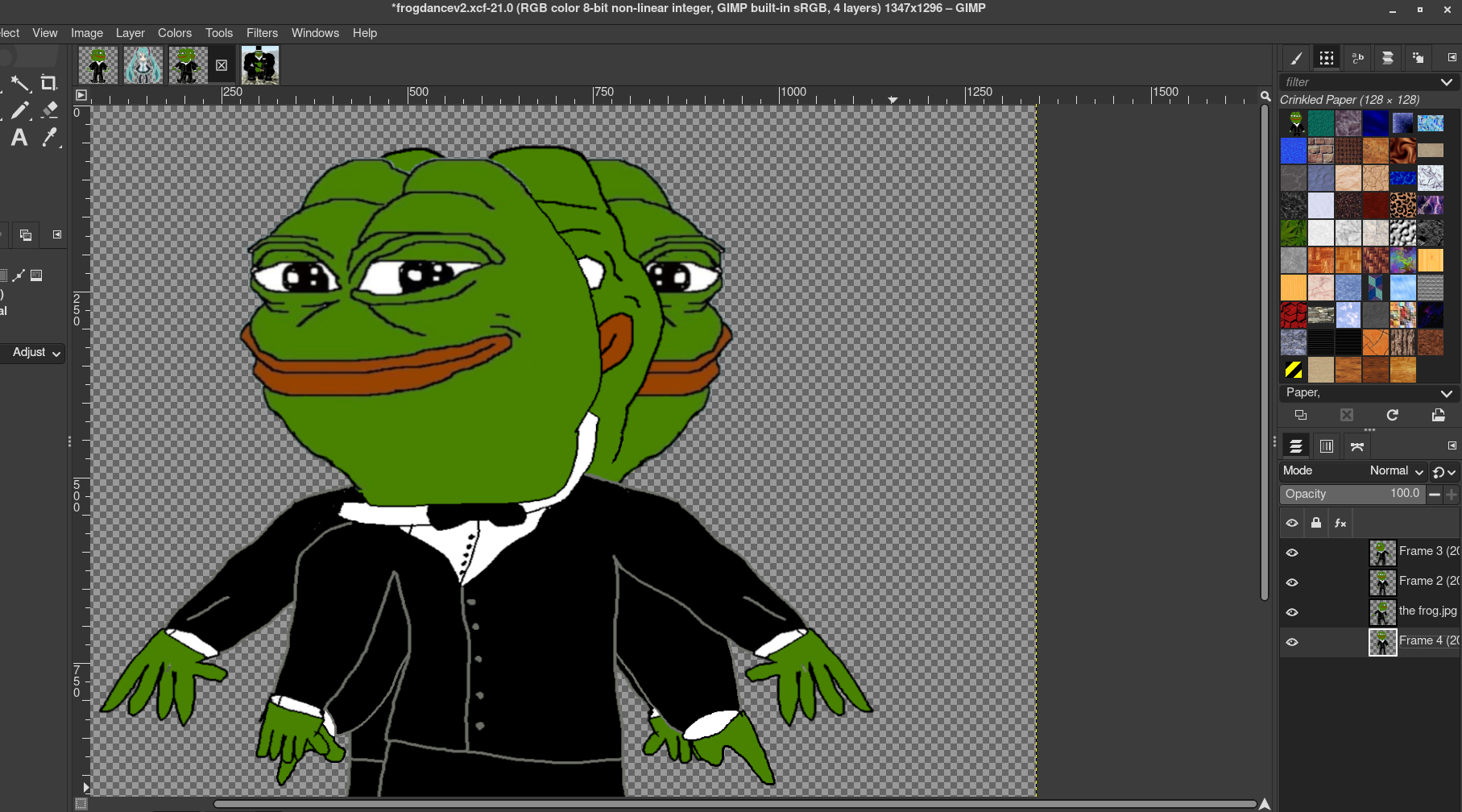Click the visibility eye column header

[1292, 523]
